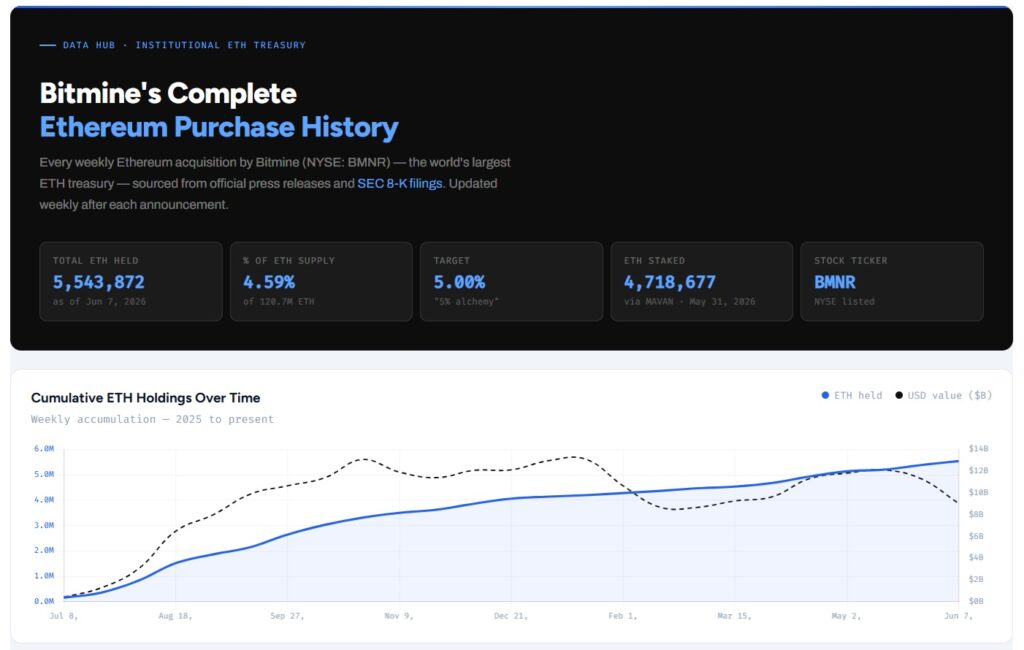The height and width of the screenshot is (650, 1024).
Task: Click the 'of 120.7M ETH' caption
Action: (279, 302)
